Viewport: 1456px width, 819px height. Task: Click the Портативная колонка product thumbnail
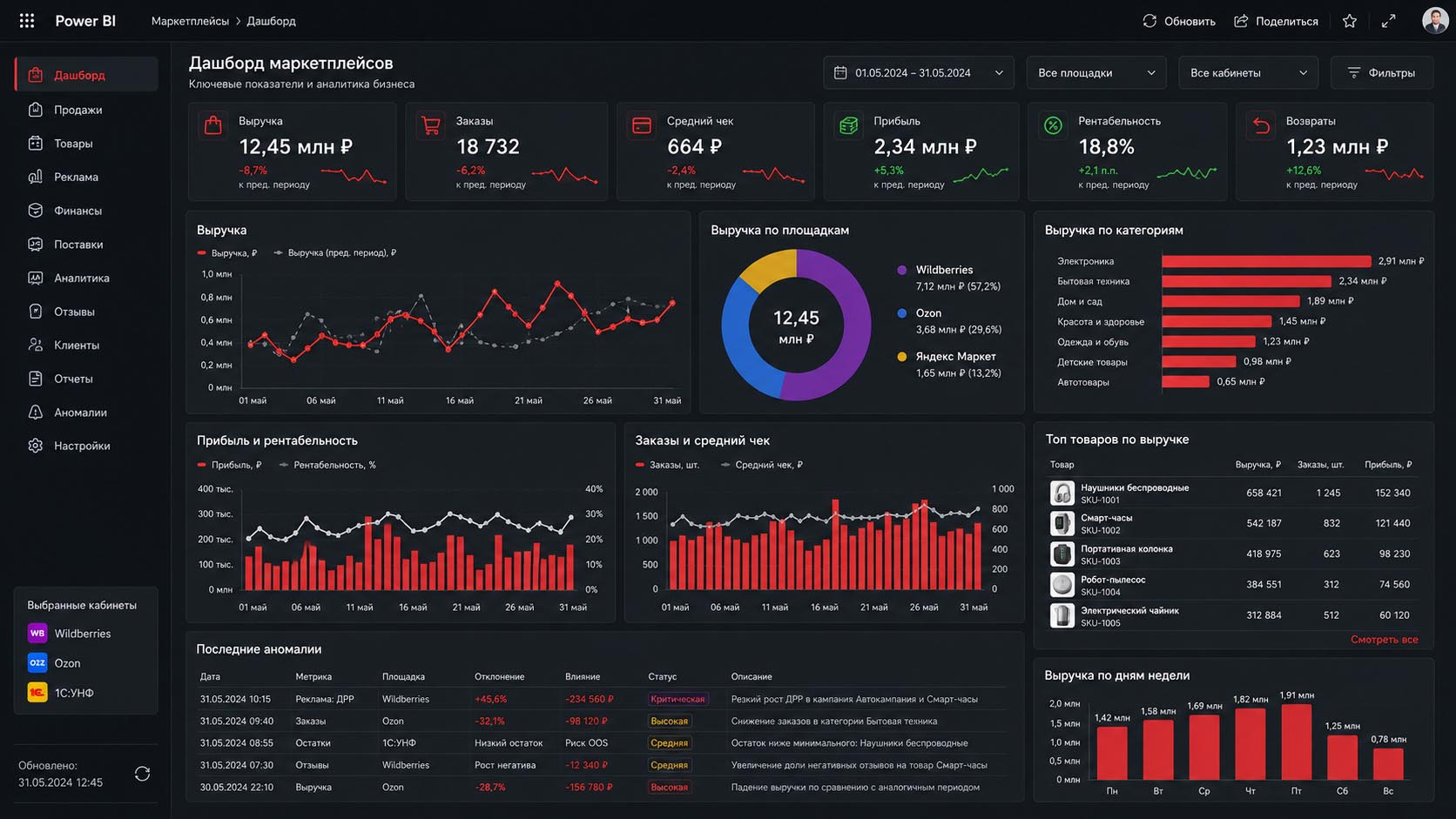(1062, 554)
